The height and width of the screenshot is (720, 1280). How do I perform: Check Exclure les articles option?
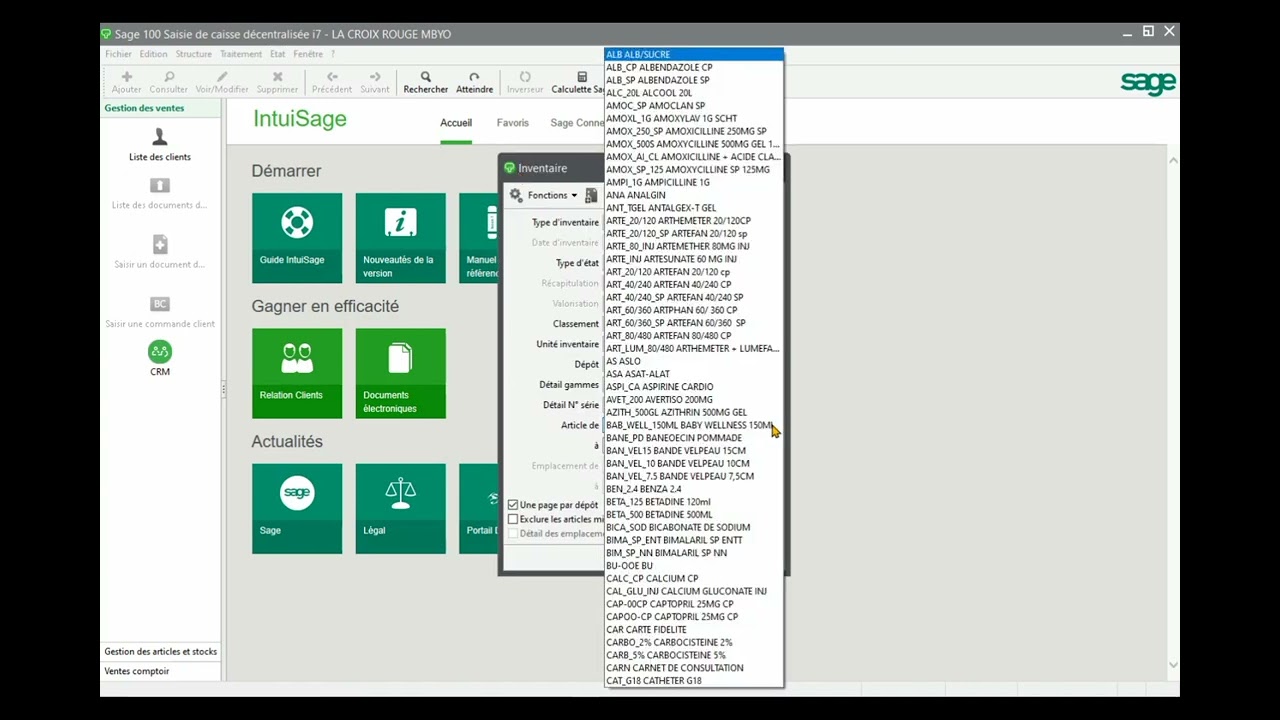[x=513, y=519]
